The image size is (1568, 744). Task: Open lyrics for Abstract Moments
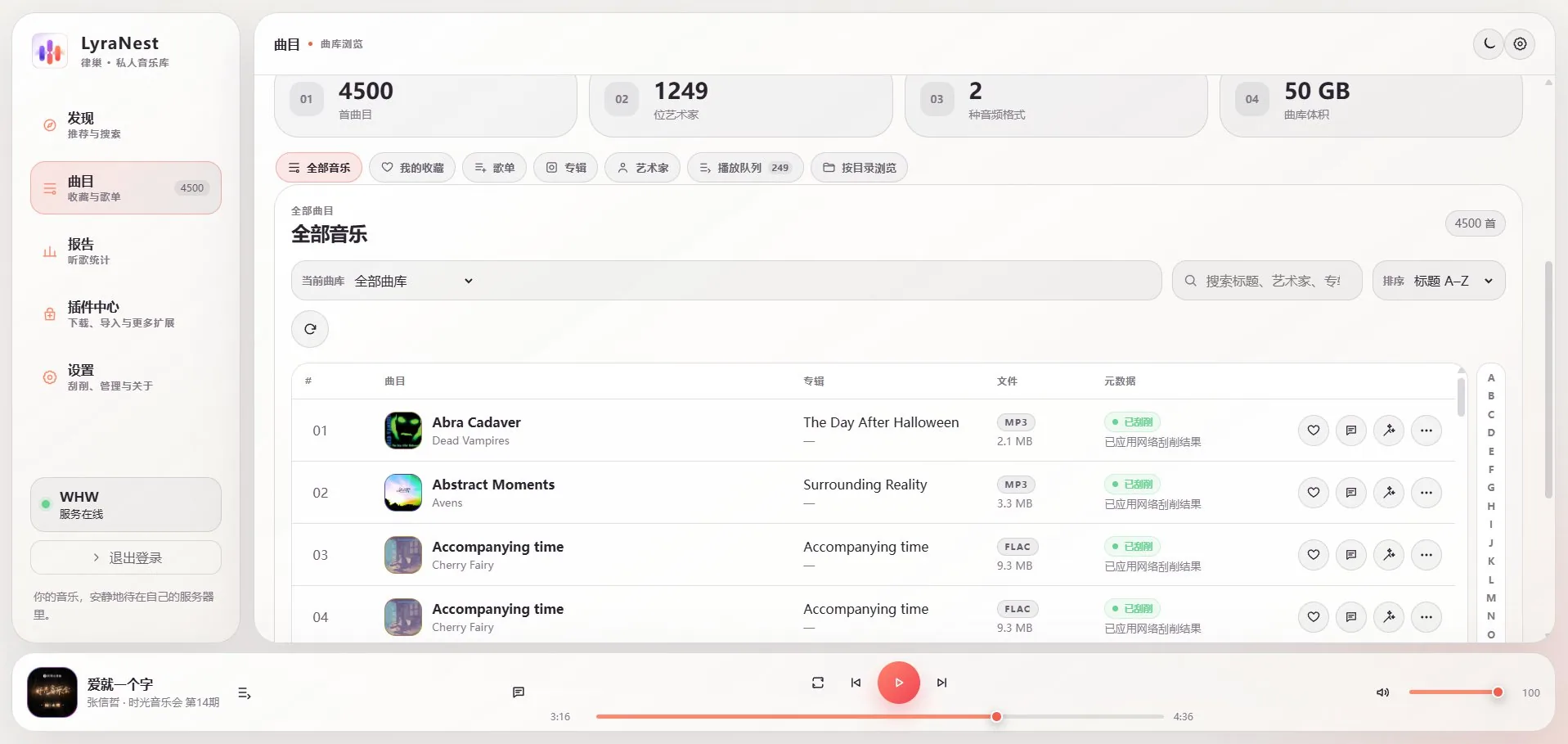coord(1351,493)
